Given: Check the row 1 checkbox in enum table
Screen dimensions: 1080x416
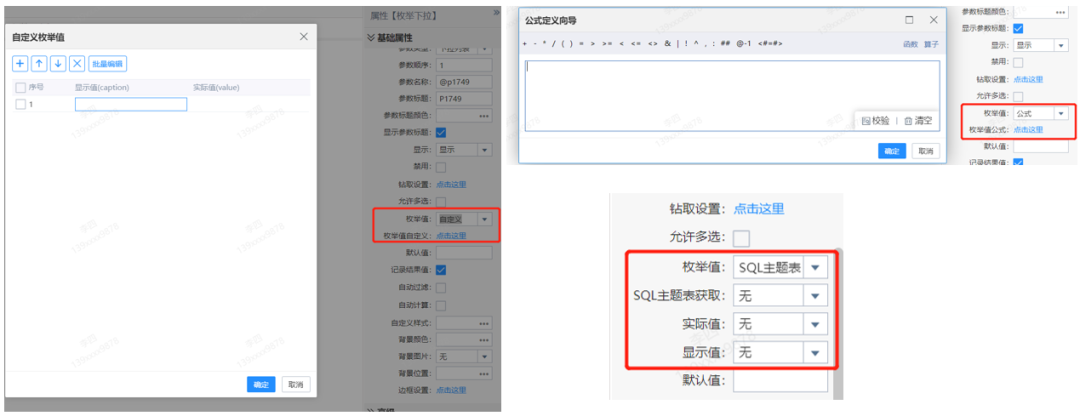Looking at the screenshot, I should pos(20,104).
